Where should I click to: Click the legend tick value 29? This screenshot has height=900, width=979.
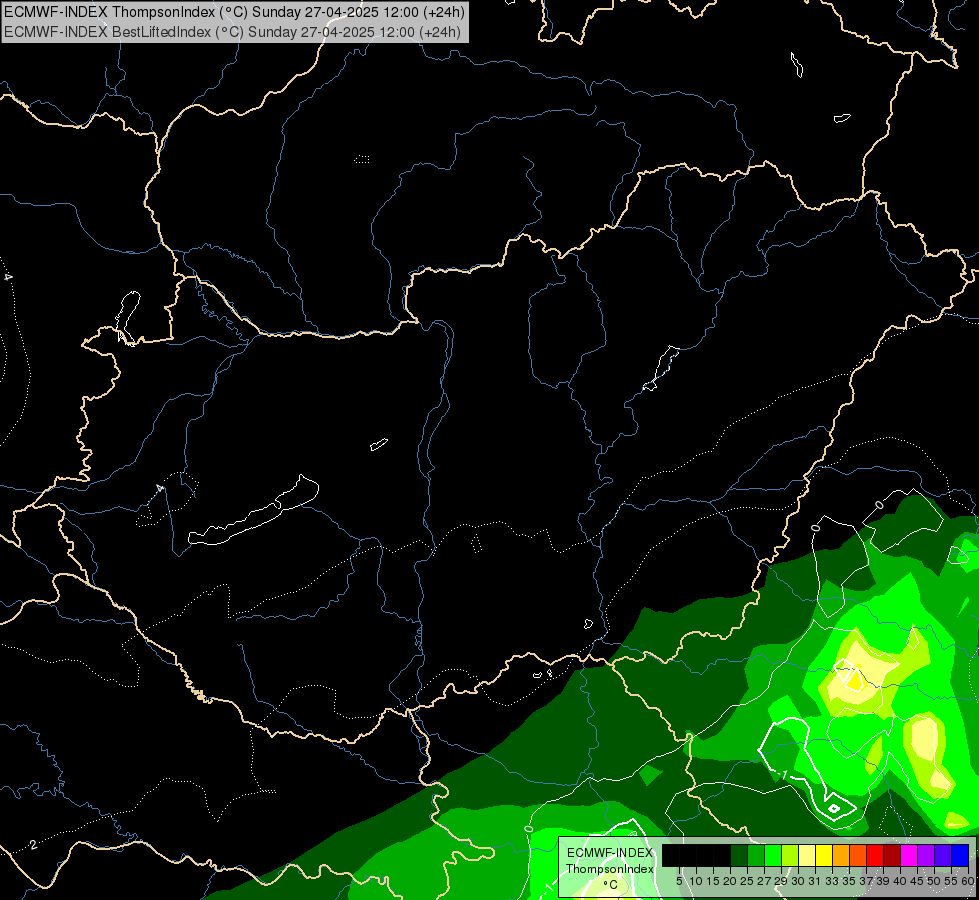(x=781, y=881)
